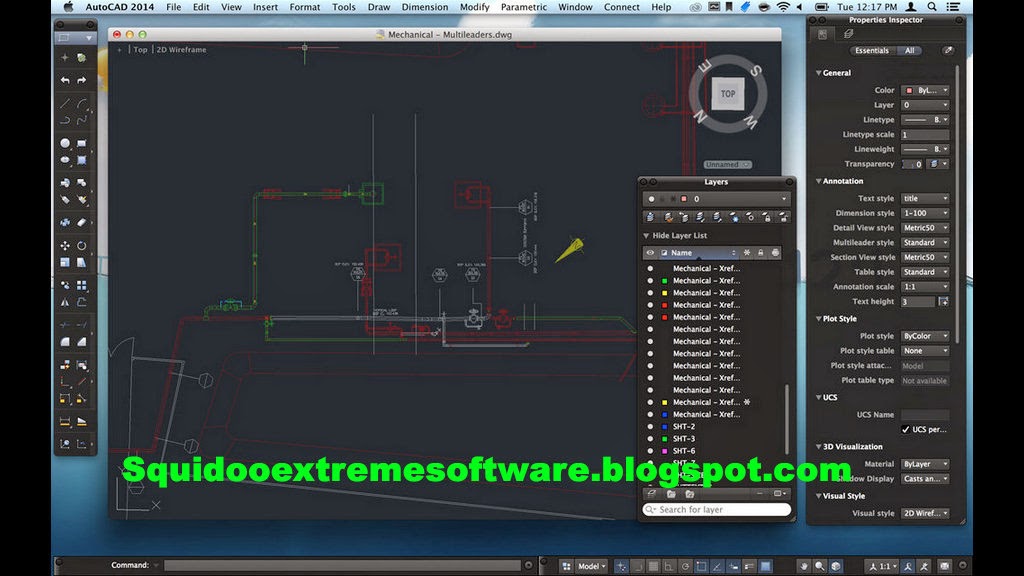Click the Search for layer field

coord(716,509)
